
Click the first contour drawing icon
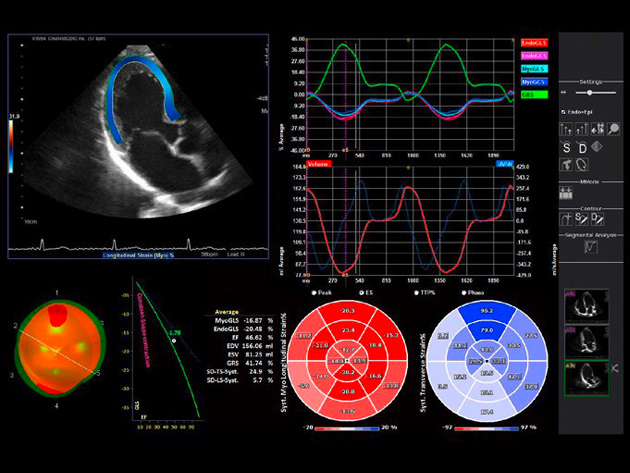pyautogui.click(x=566, y=218)
